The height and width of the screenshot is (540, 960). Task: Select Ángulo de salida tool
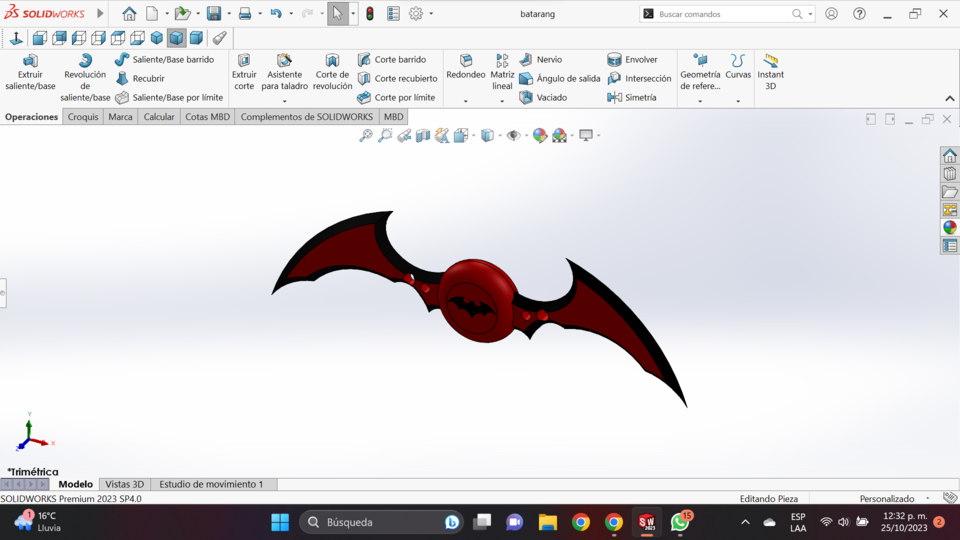click(560, 78)
